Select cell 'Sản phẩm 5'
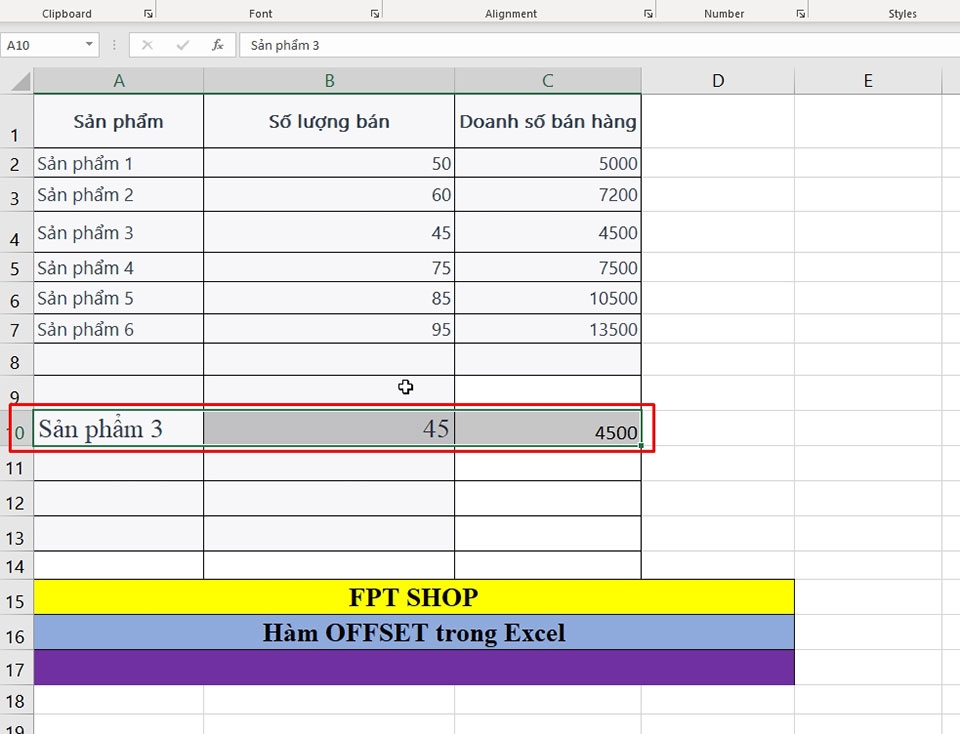 pos(119,298)
